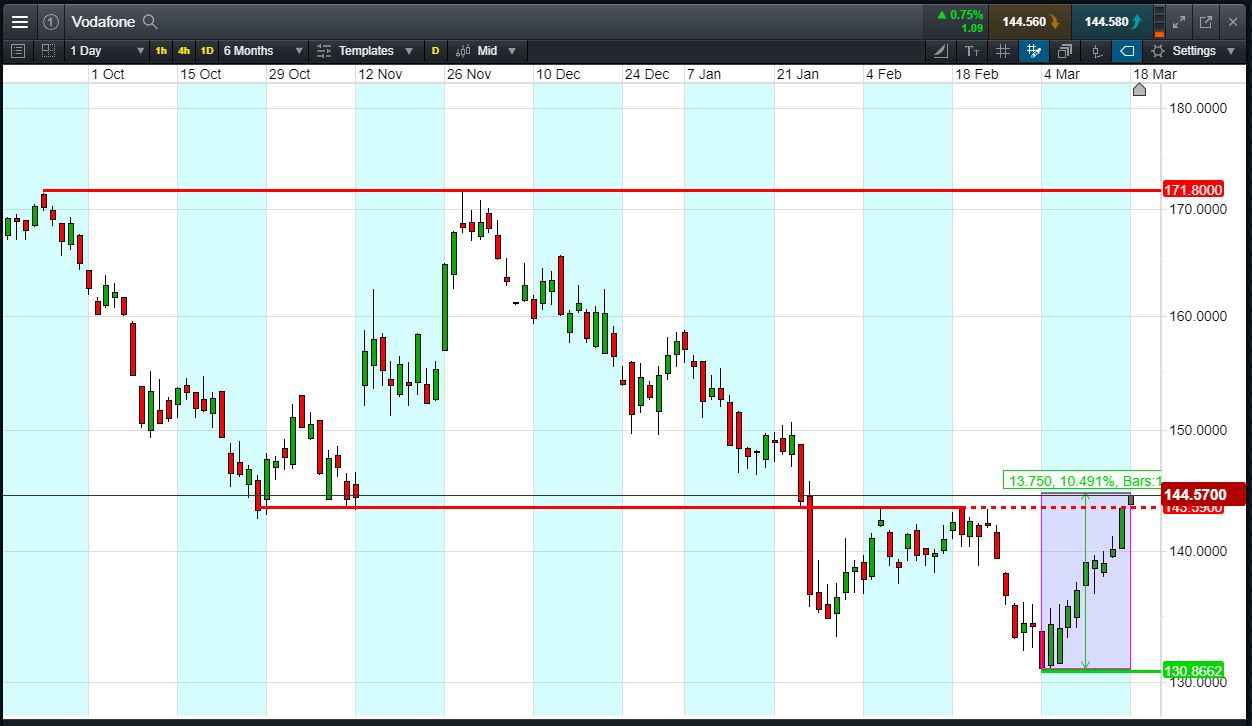The height and width of the screenshot is (726, 1252).
Task: Click the dotted grid layout icon
Action: tap(48, 50)
